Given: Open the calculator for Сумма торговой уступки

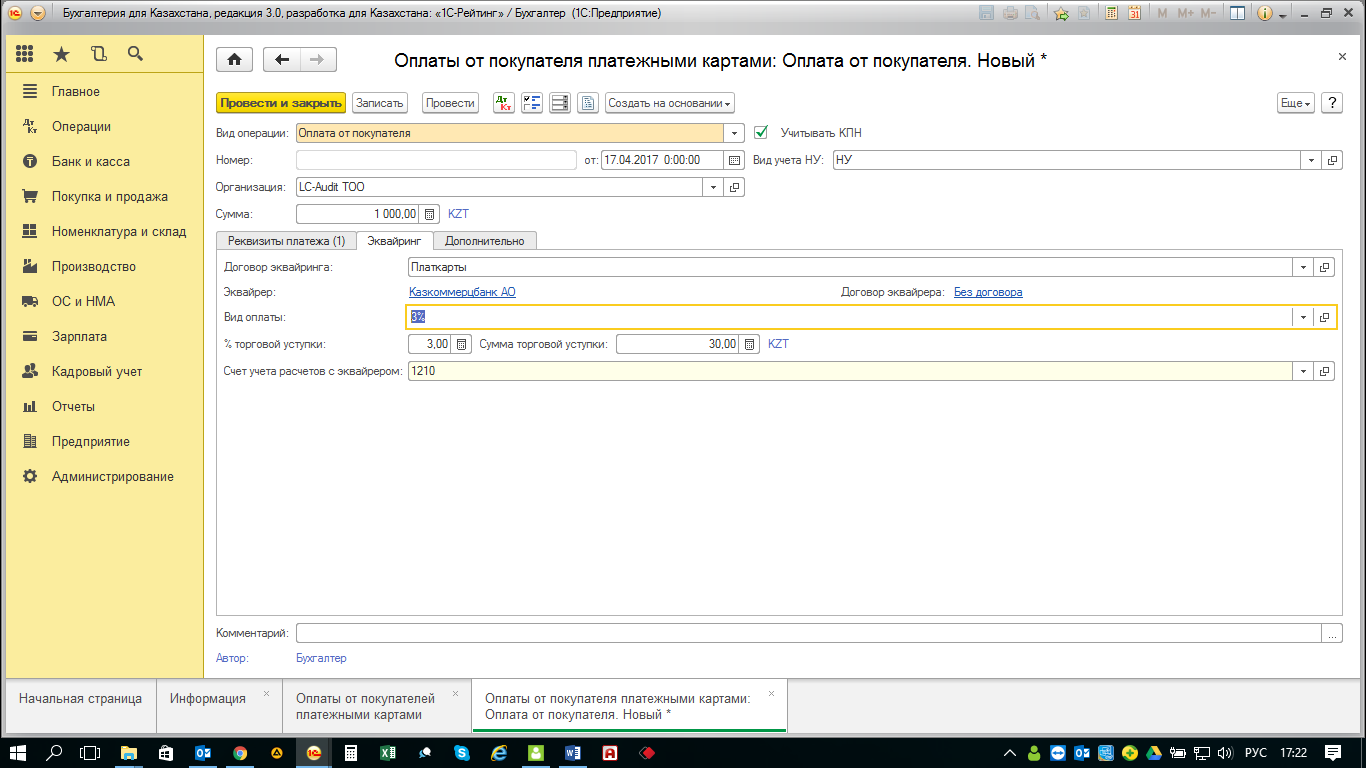Looking at the screenshot, I should 749,344.
